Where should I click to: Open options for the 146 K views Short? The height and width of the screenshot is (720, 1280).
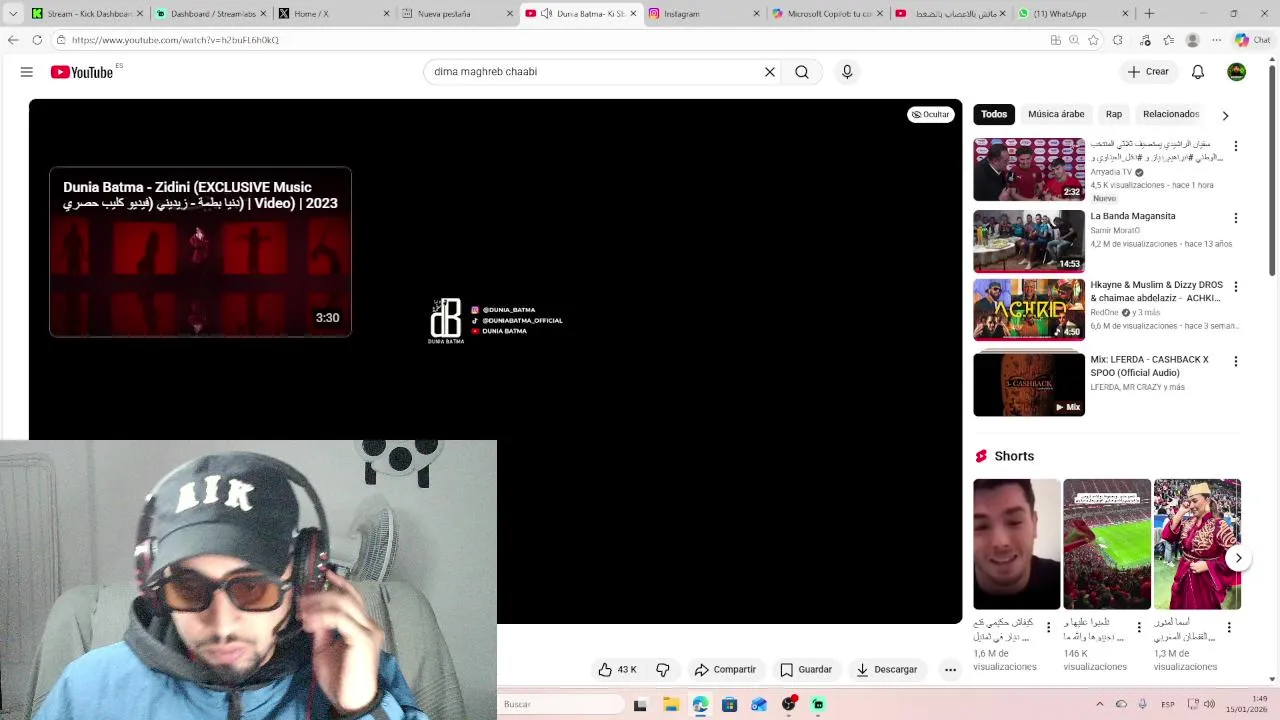pos(1138,628)
